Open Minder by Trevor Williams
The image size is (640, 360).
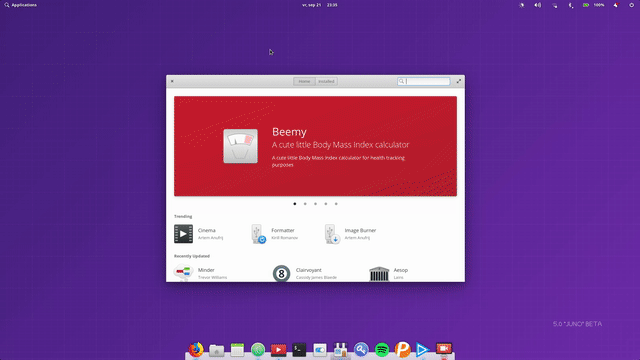201,273
